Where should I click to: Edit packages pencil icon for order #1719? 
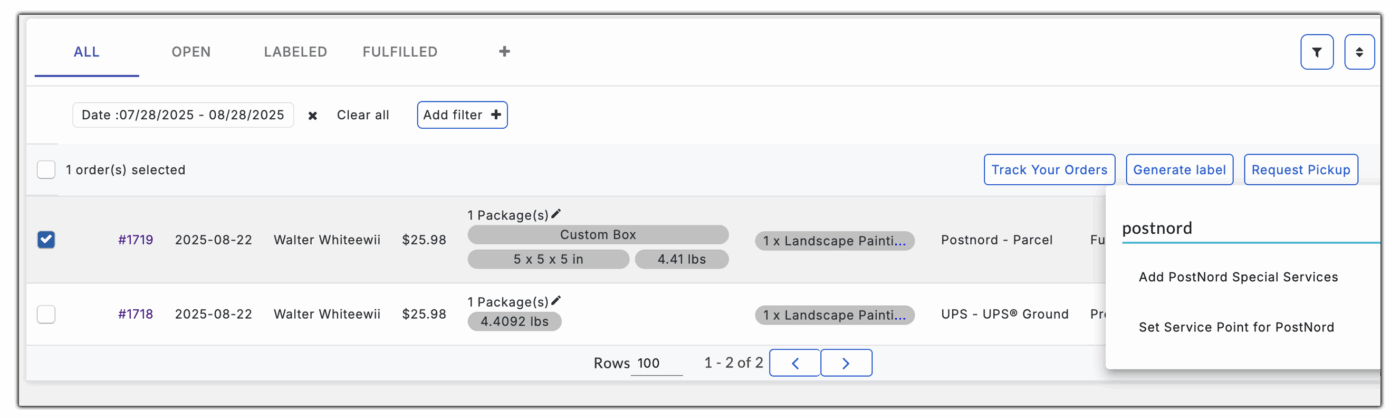click(556, 214)
